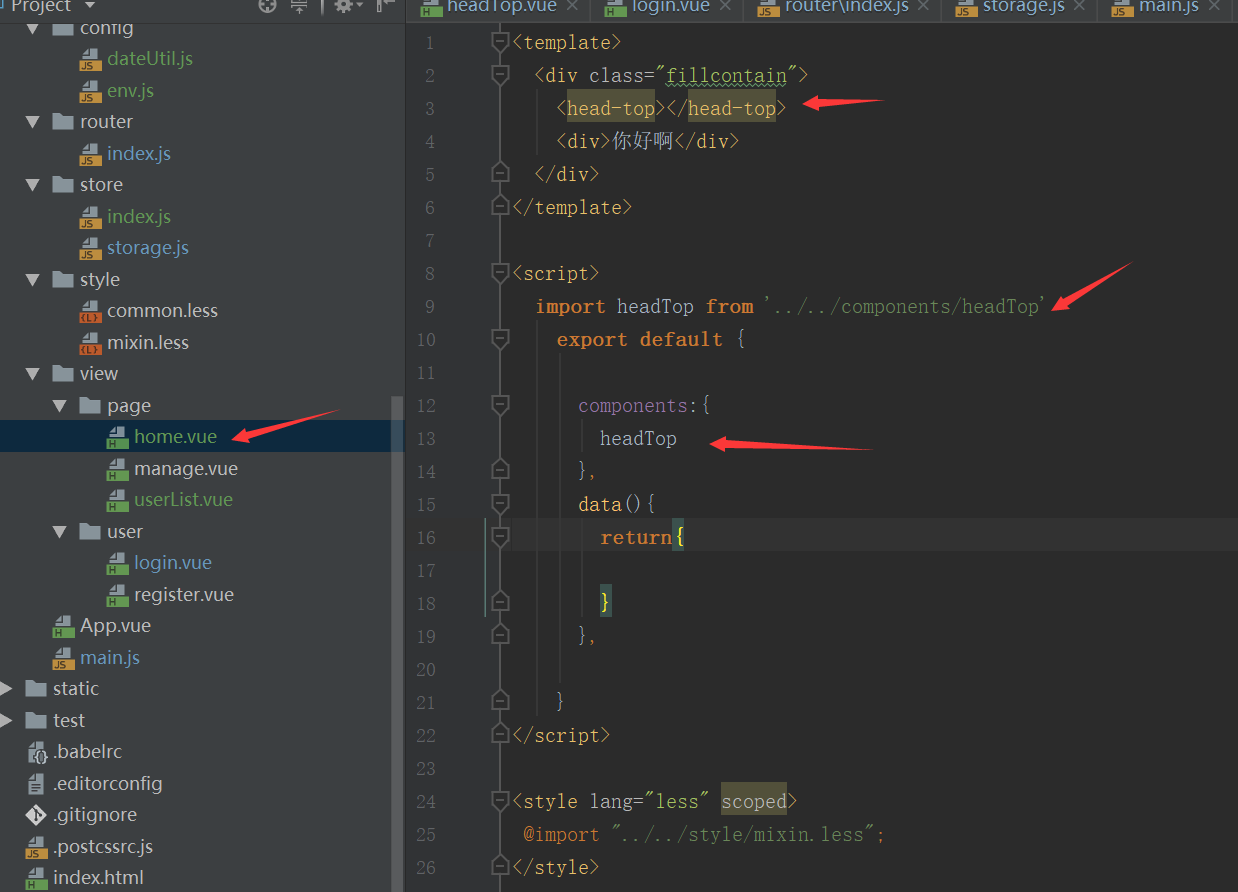
Task: Click the register.vue file icon
Action: (x=118, y=595)
